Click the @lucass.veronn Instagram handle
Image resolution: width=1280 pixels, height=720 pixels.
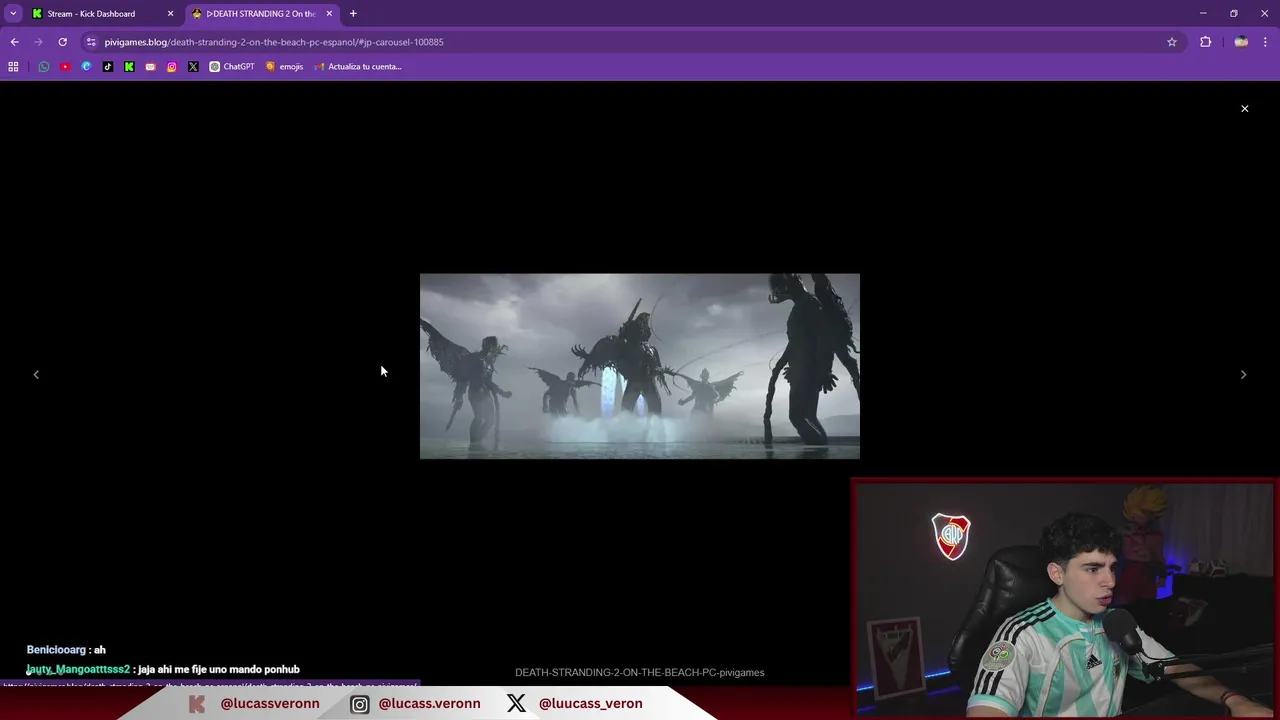pos(429,703)
